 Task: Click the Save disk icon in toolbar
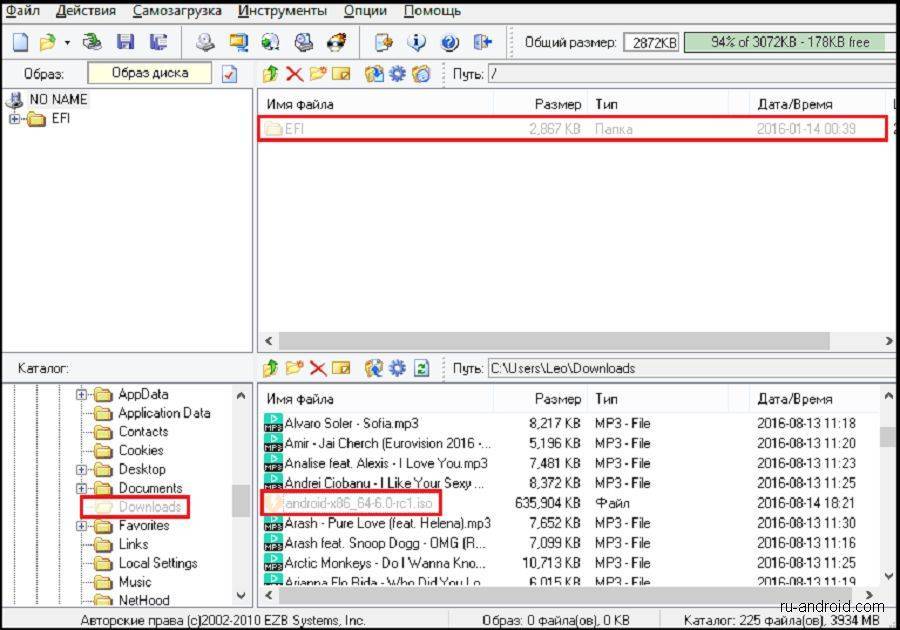coord(125,42)
